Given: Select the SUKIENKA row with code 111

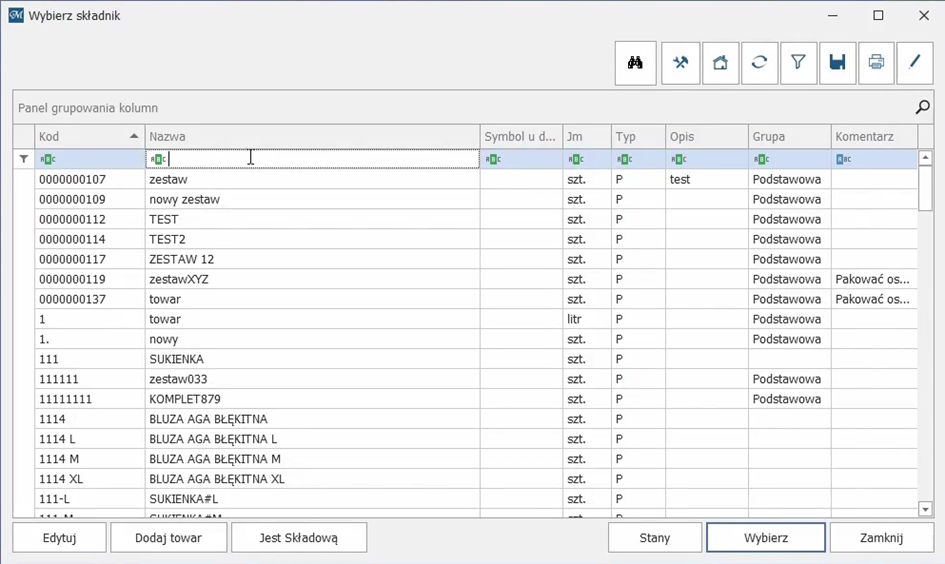Looking at the screenshot, I should click(x=176, y=359).
